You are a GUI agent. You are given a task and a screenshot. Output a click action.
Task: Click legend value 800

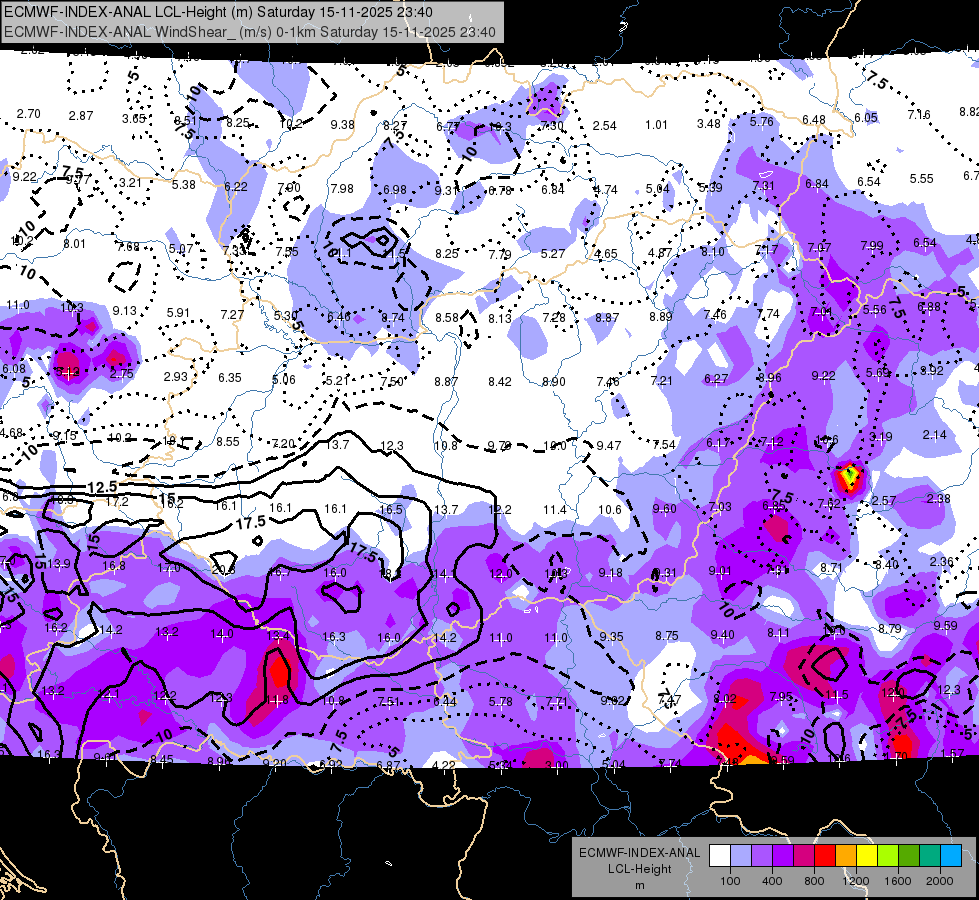814,881
